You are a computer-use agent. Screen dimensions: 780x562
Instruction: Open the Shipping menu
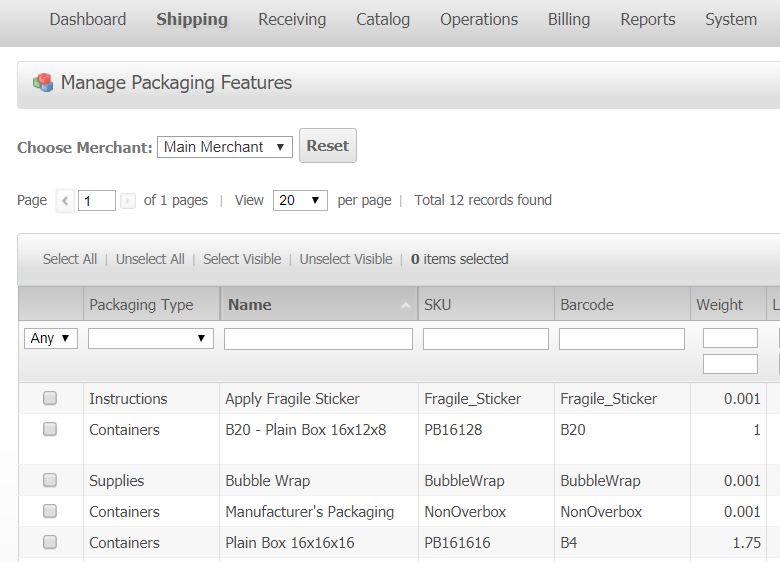192,20
